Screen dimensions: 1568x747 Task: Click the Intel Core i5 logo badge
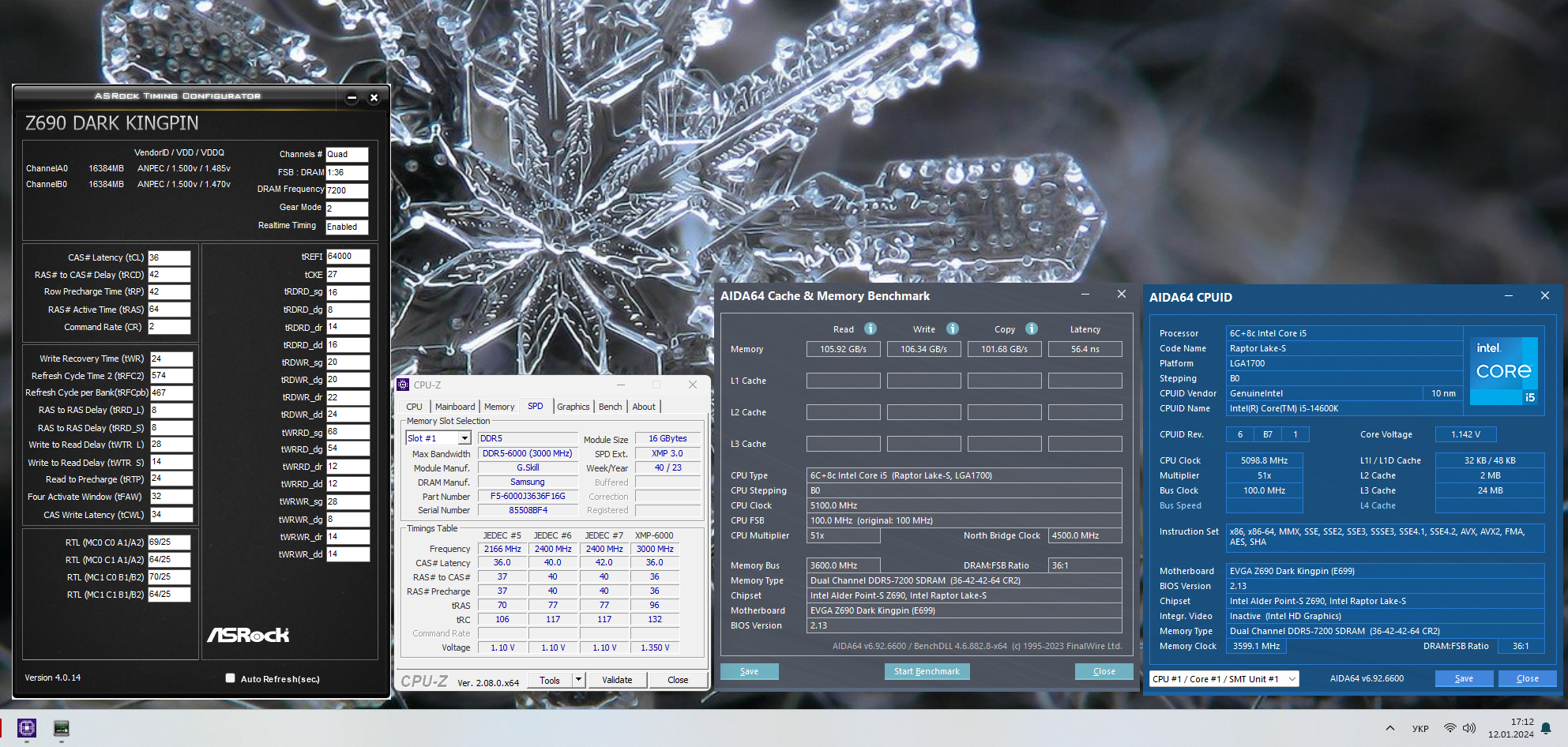click(1504, 371)
